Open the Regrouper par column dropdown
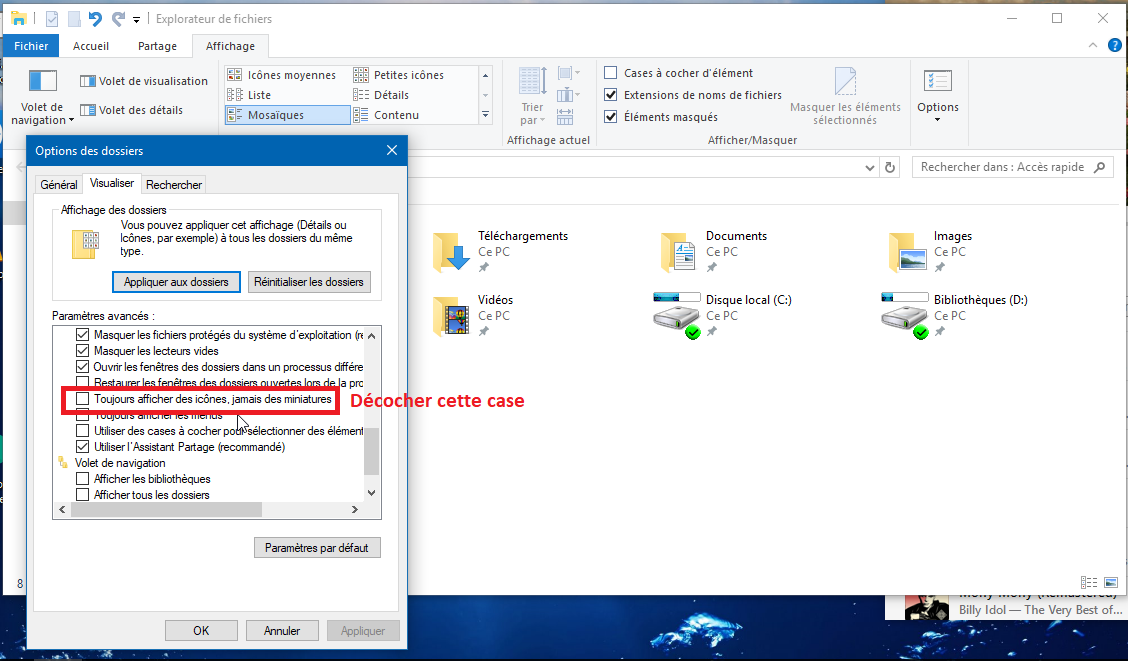Image resolution: width=1128 pixels, height=661 pixels. (x=569, y=73)
